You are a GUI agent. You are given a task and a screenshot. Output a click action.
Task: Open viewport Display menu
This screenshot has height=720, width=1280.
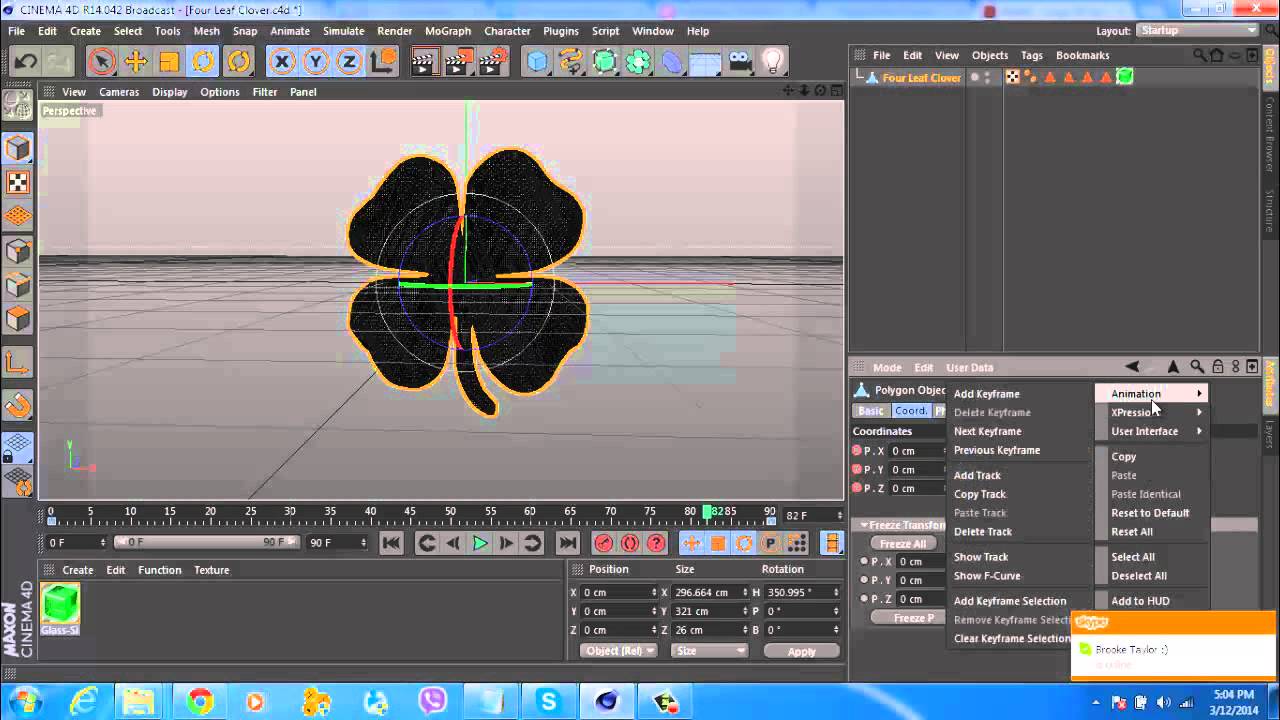coord(169,92)
